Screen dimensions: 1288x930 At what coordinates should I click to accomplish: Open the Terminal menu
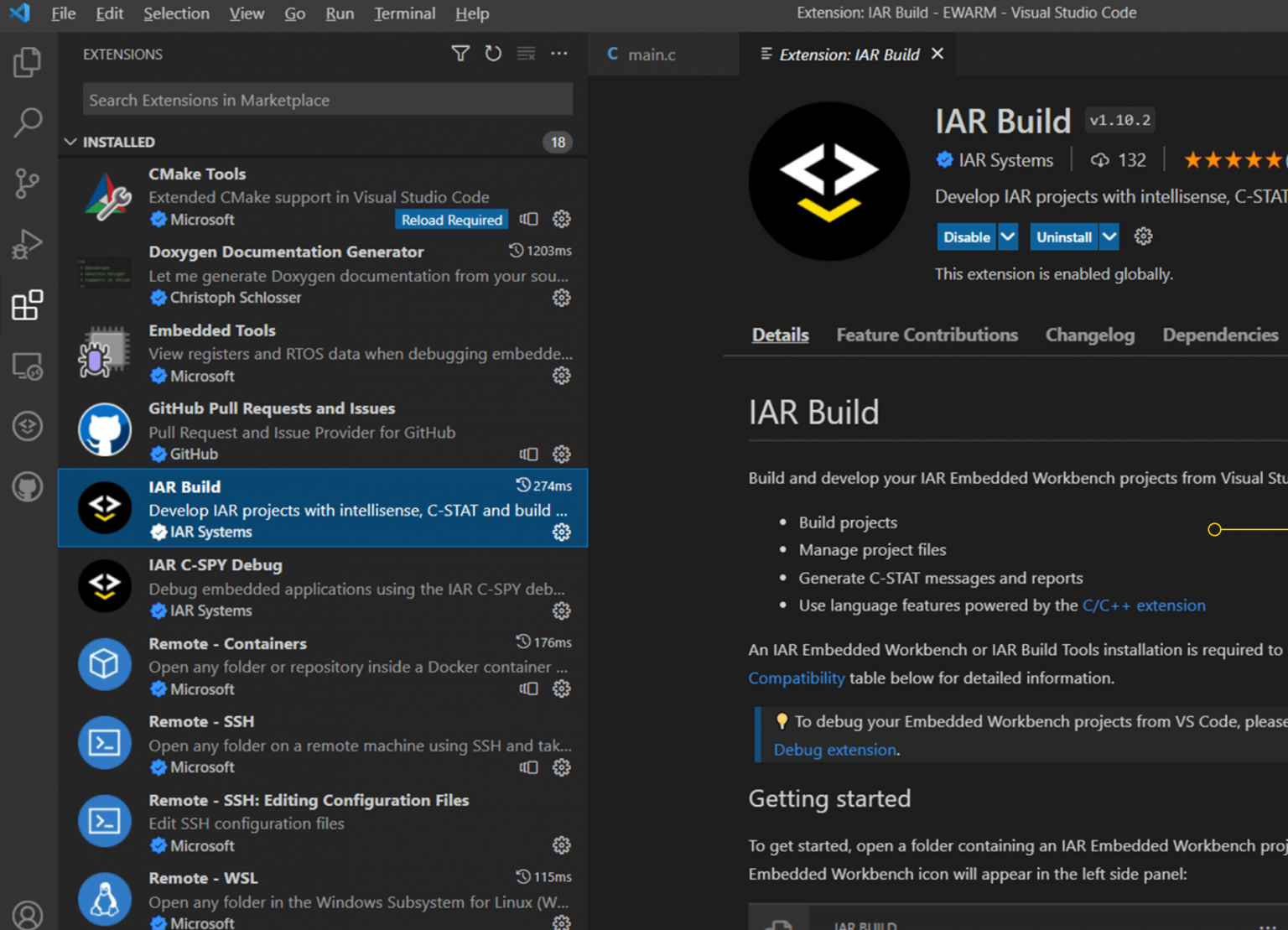point(405,13)
